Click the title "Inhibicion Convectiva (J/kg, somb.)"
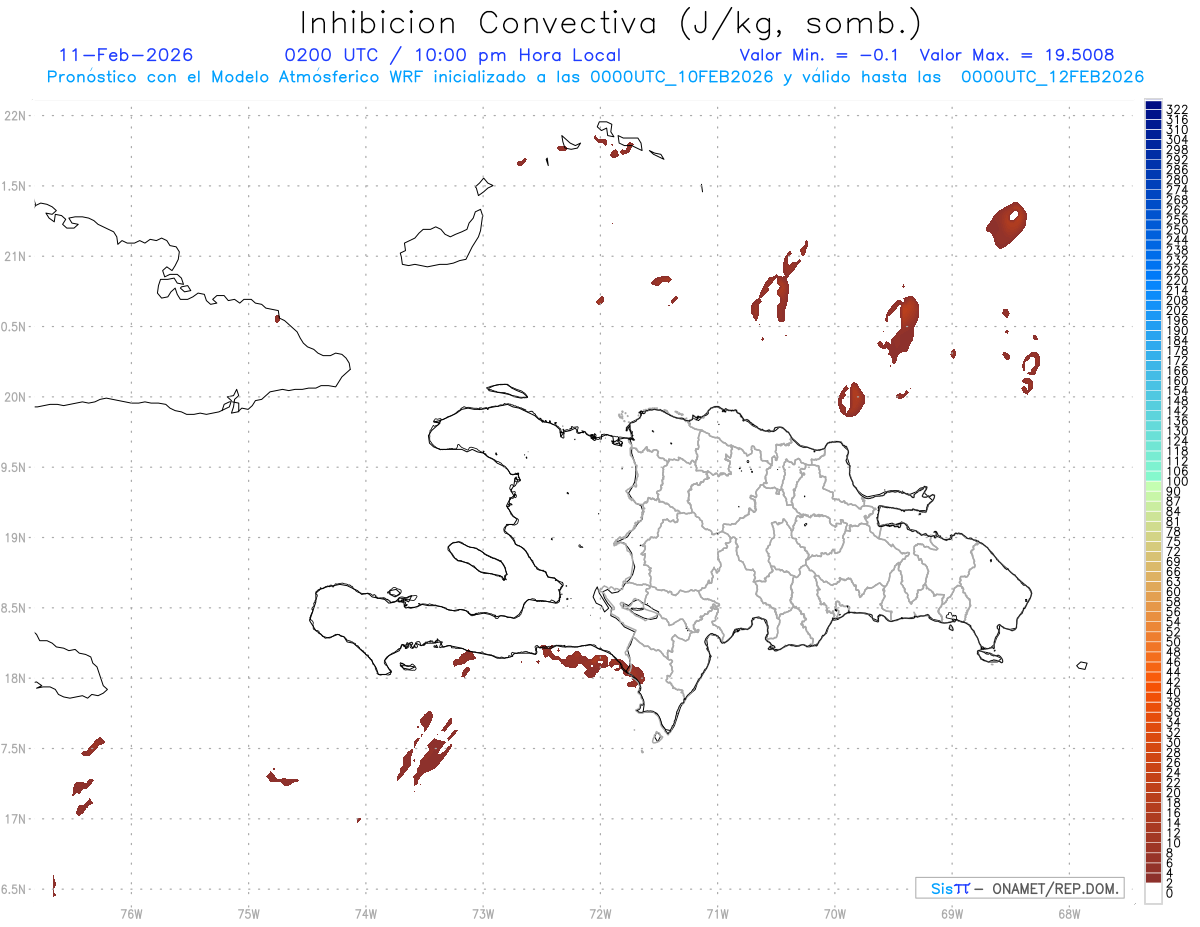 pyautogui.click(x=610, y=23)
